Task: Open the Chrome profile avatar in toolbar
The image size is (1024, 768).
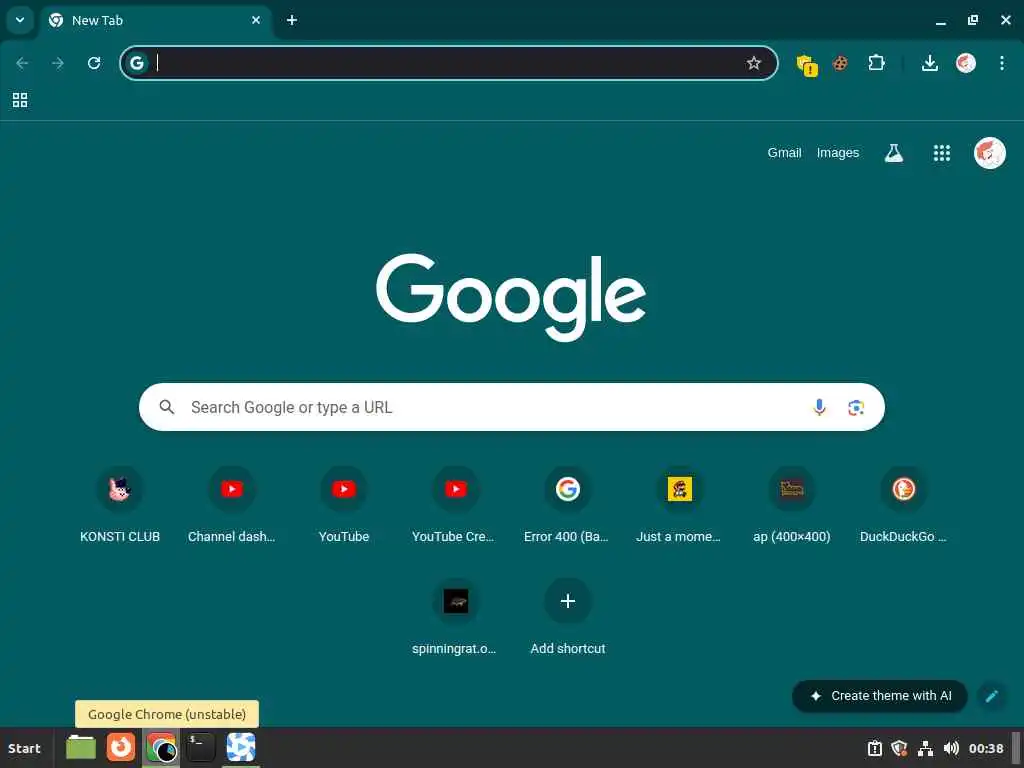Action: click(966, 63)
